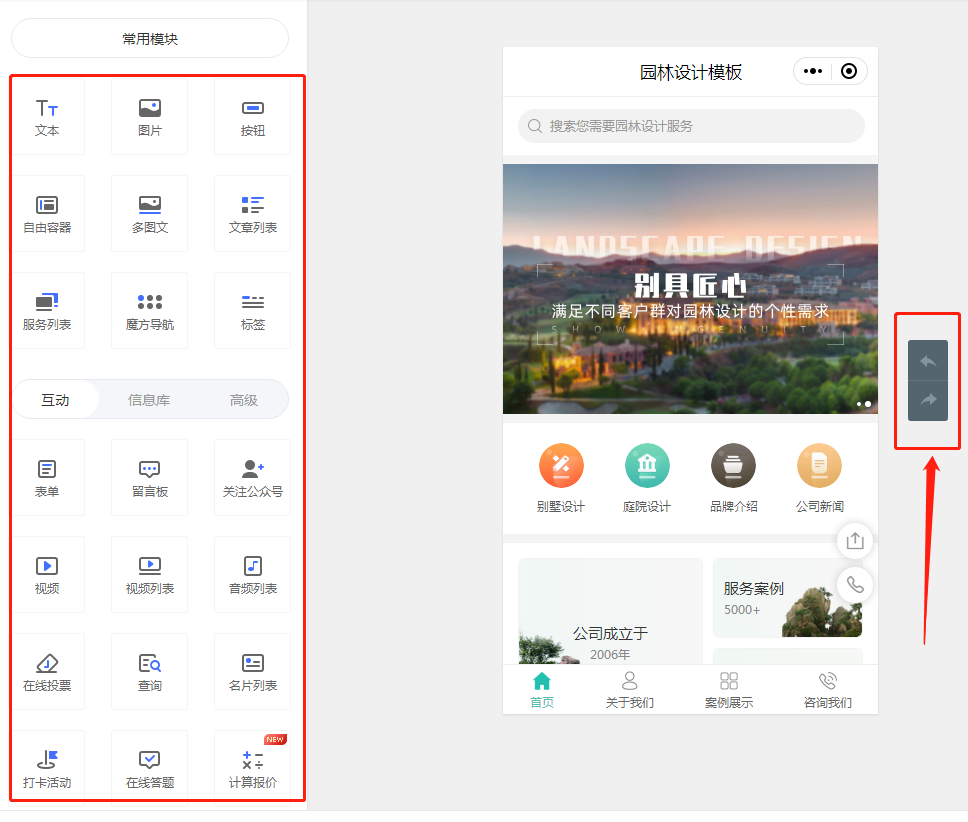The width and height of the screenshot is (968, 822).
Task: Click the floating phone call icon
Action: tap(855, 584)
